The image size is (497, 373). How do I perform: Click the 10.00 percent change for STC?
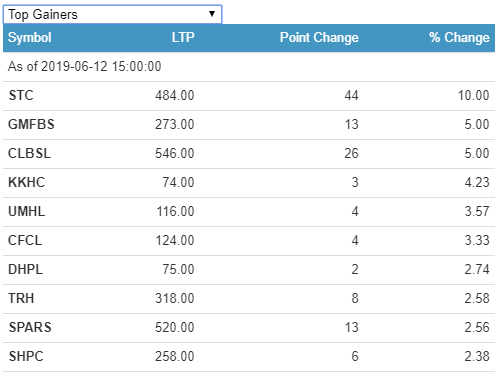point(474,95)
